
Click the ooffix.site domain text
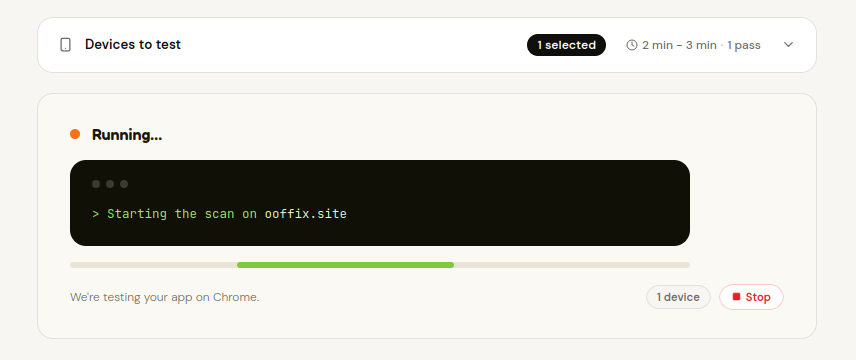(x=306, y=214)
